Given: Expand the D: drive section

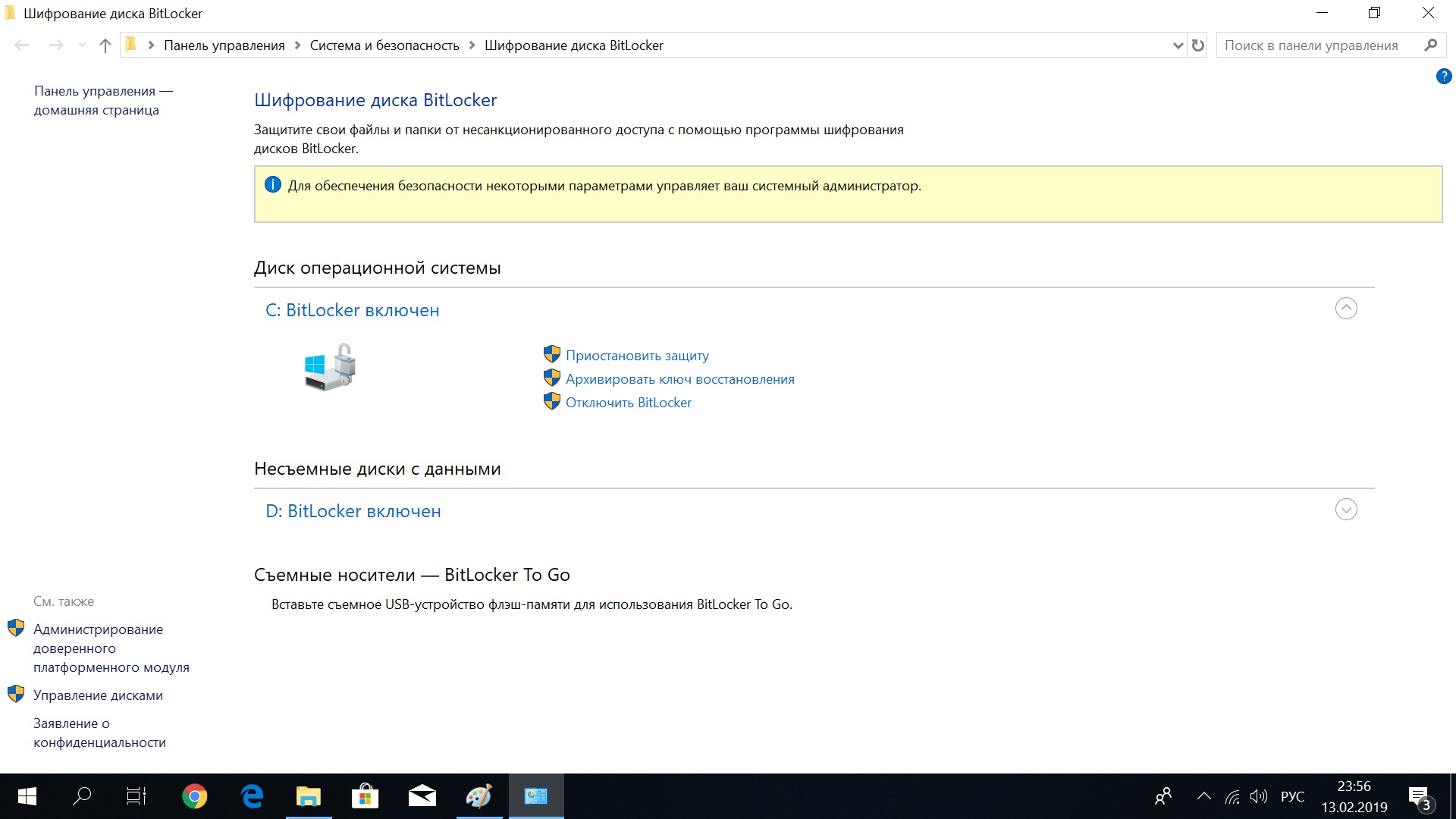Looking at the screenshot, I should (1346, 510).
